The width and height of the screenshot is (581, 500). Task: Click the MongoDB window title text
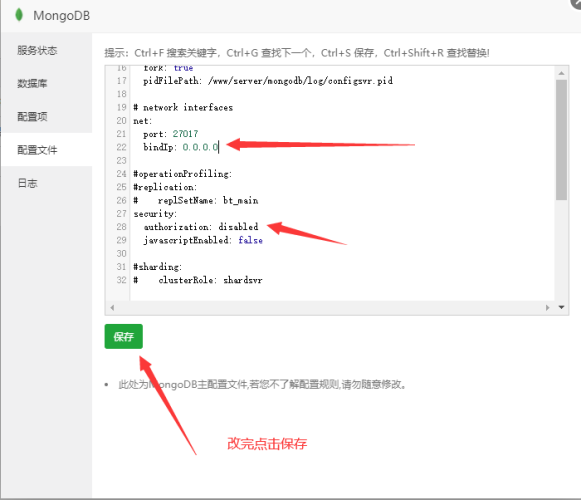tap(62, 16)
